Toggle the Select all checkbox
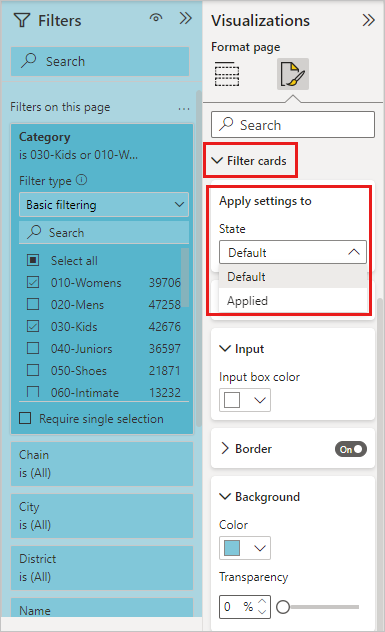This screenshot has width=385, height=632. (x=33, y=260)
